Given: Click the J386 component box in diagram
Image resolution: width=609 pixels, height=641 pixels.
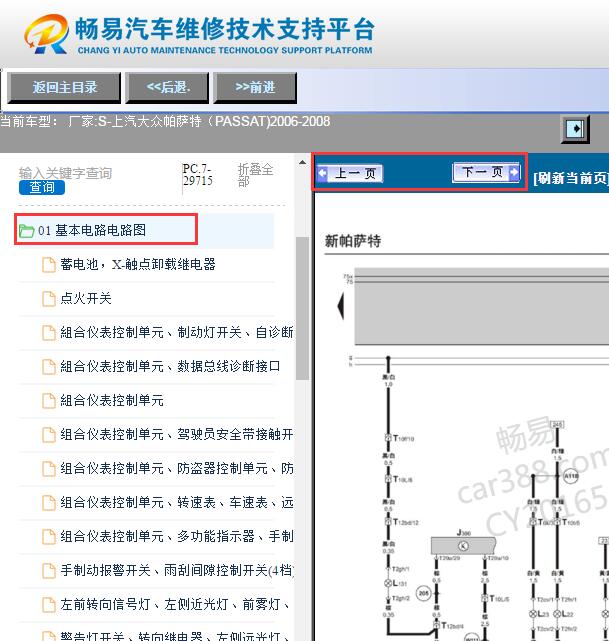Looking at the screenshot, I should pyautogui.click(x=463, y=545).
